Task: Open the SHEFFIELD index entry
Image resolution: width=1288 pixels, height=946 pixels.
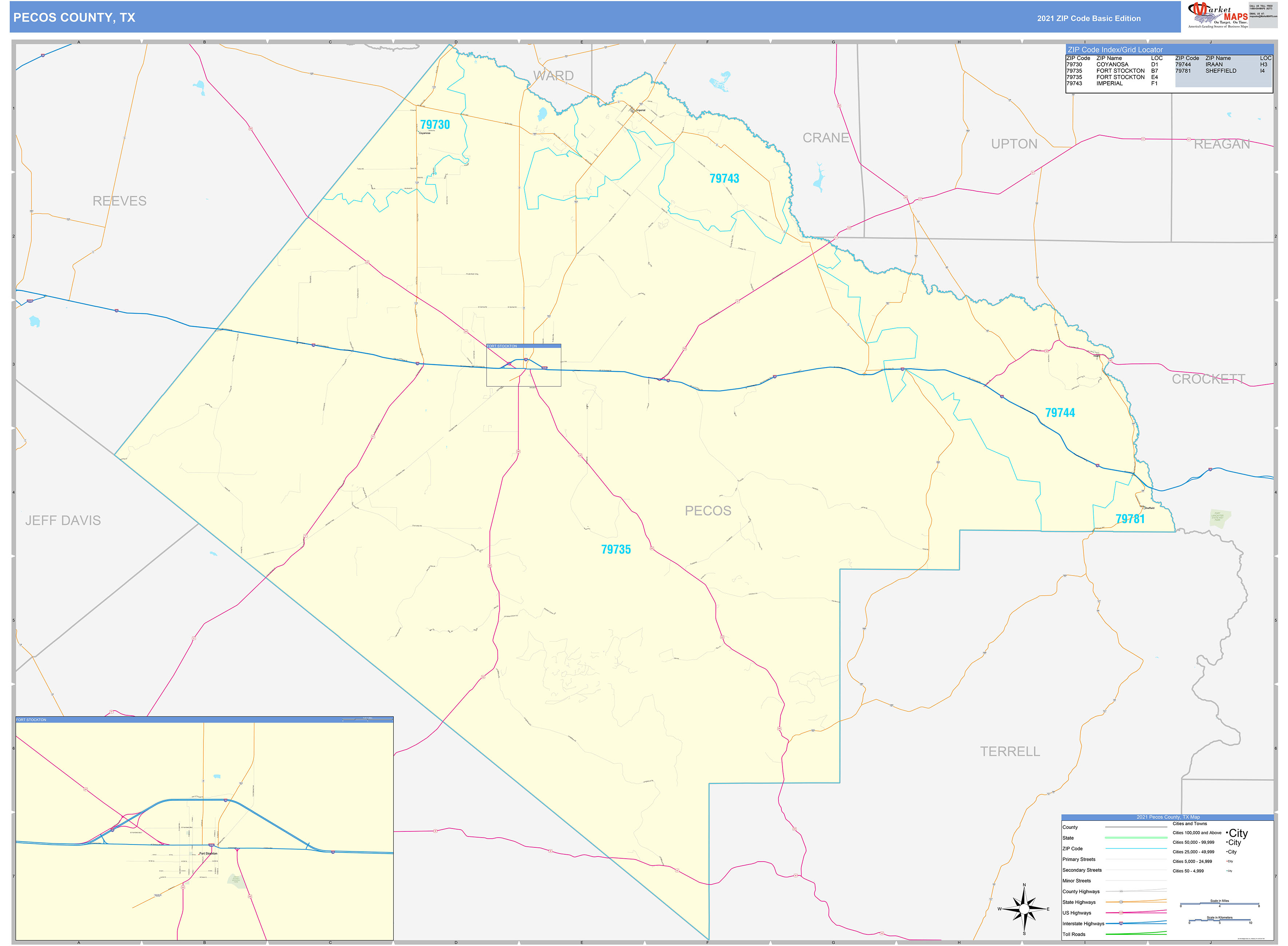Action: (1221, 71)
